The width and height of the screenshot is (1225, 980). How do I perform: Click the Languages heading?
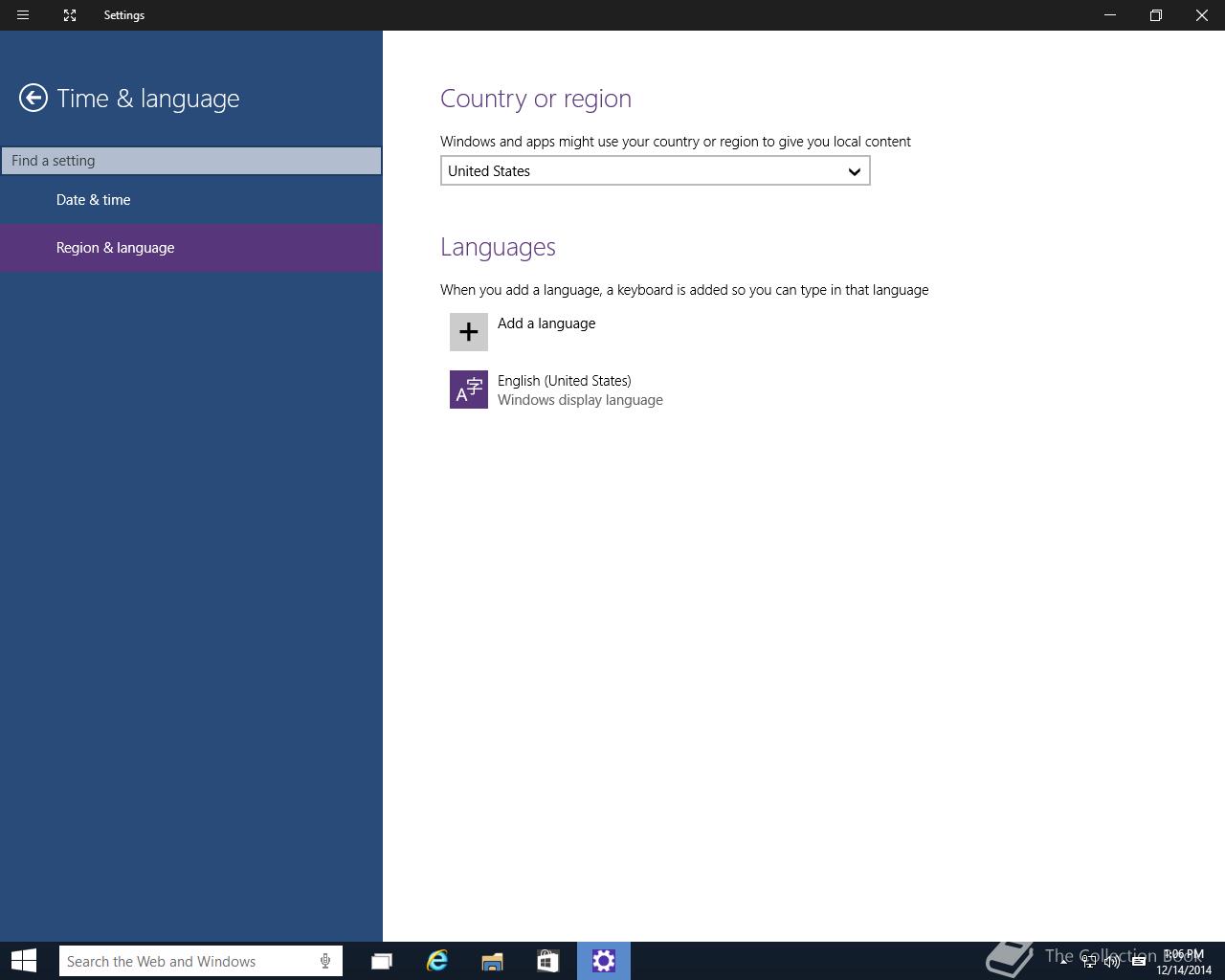pyautogui.click(x=498, y=247)
